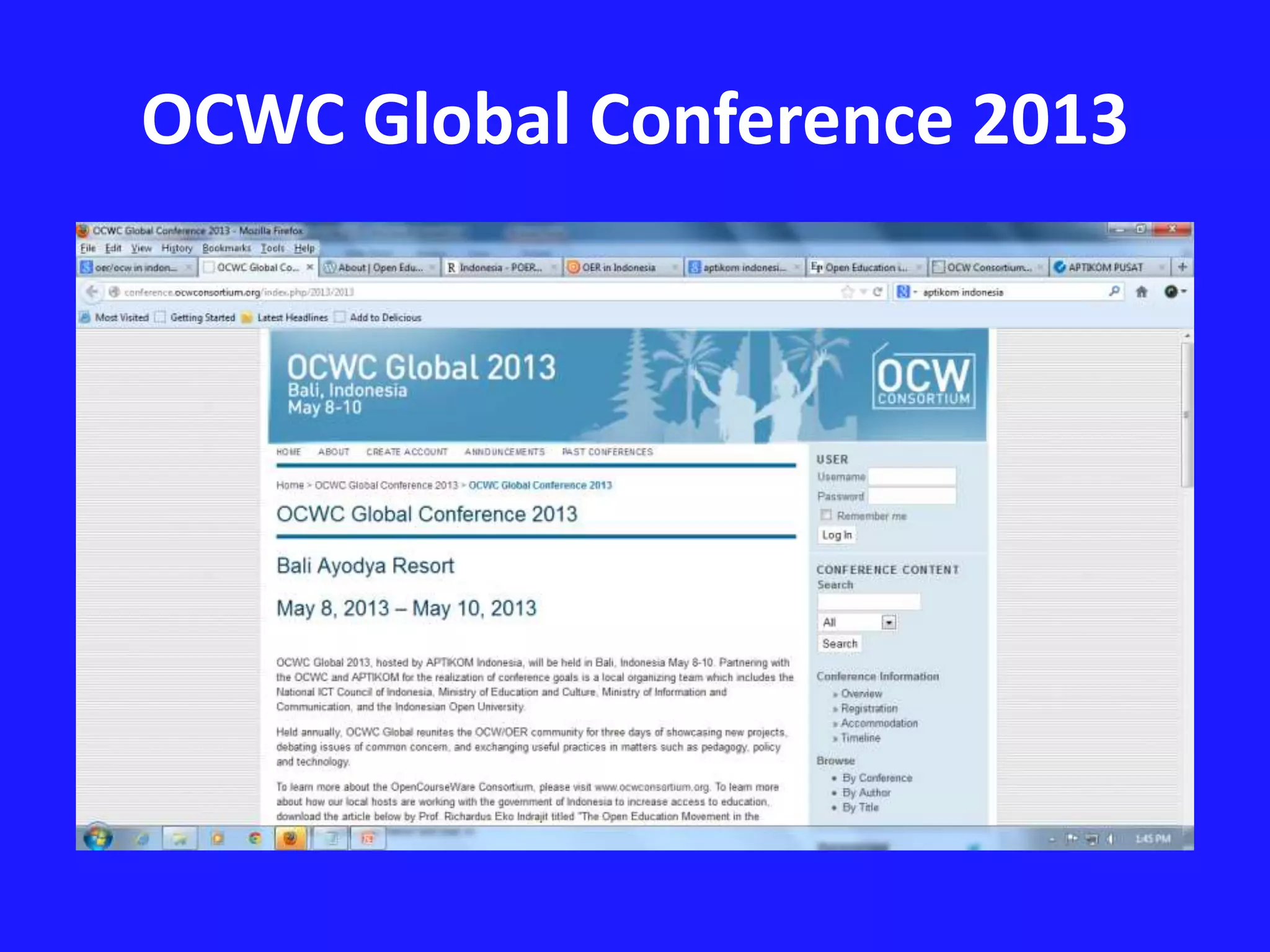The height and width of the screenshot is (952, 1270).
Task: Close the OCWC Global Co... tab
Action: tap(310, 267)
